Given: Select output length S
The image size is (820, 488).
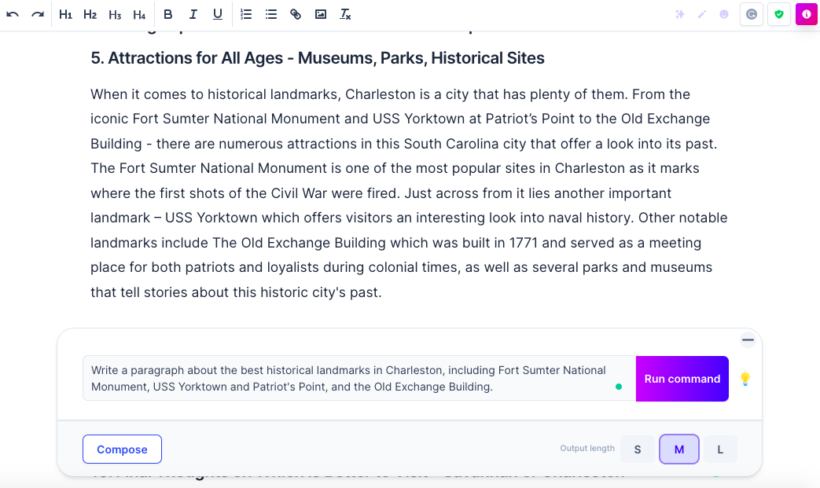Looking at the screenshot, I should click(x=637, y=449).
